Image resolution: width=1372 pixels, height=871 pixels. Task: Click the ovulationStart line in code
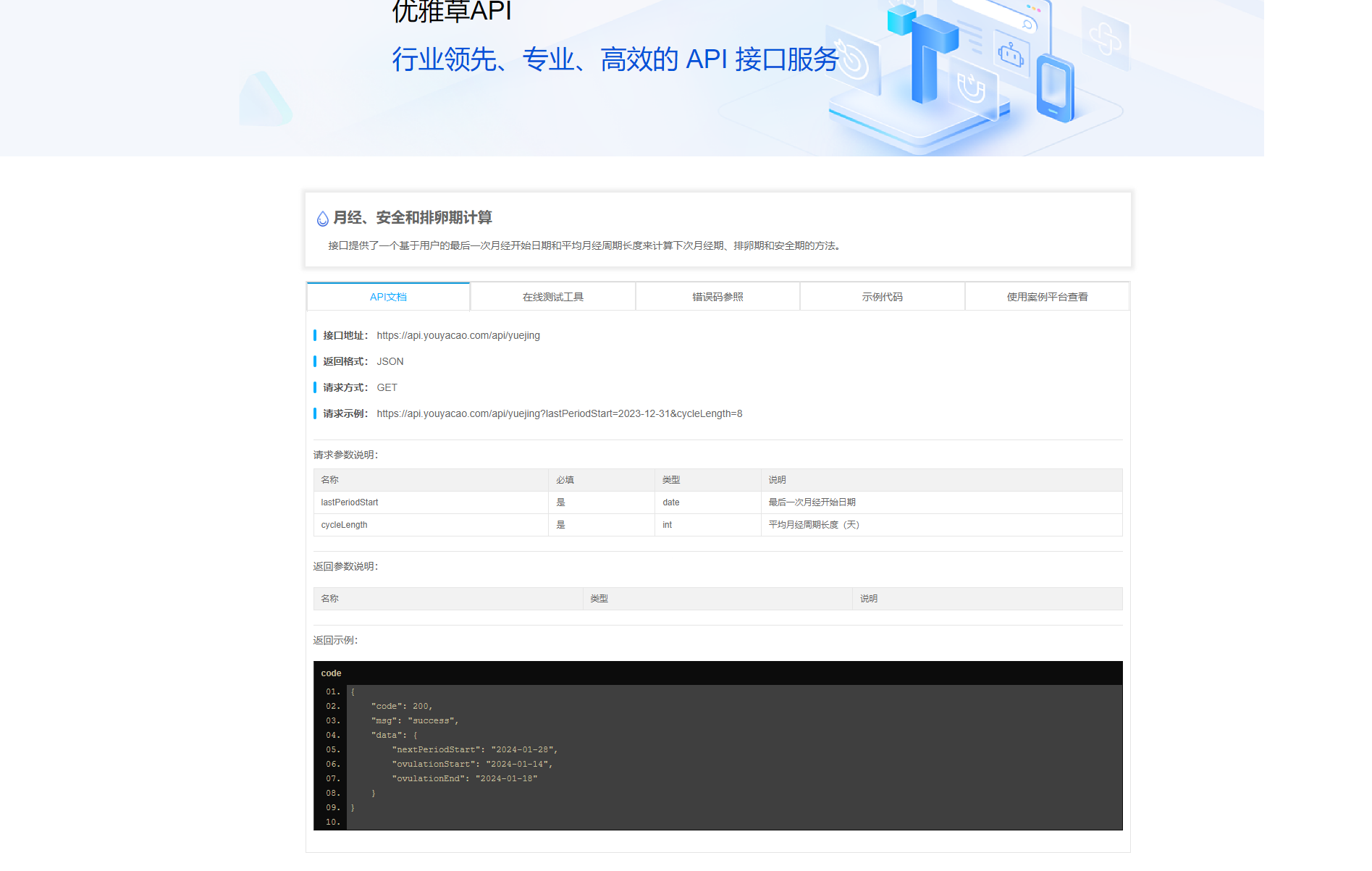472,764
